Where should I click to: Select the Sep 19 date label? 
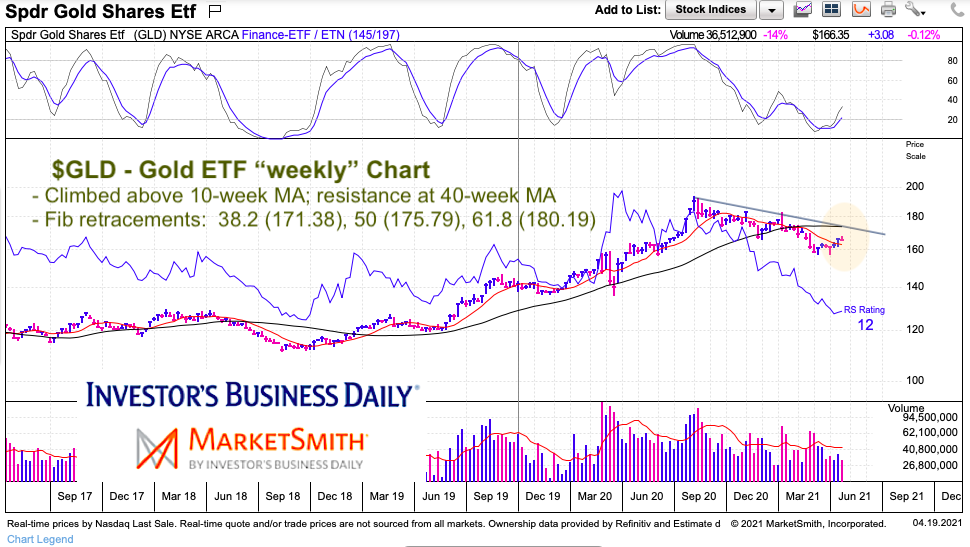click(491, 496)
